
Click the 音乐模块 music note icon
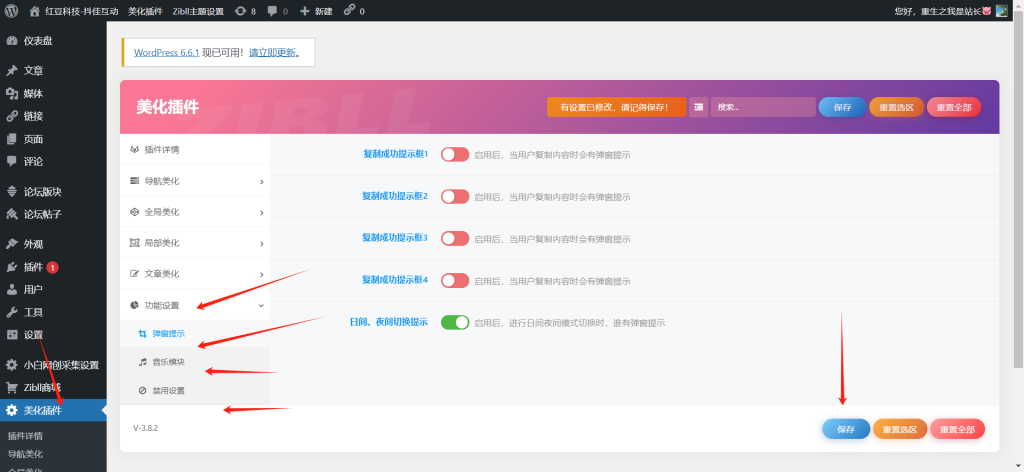pyautogui.click(x=142, y=362)
